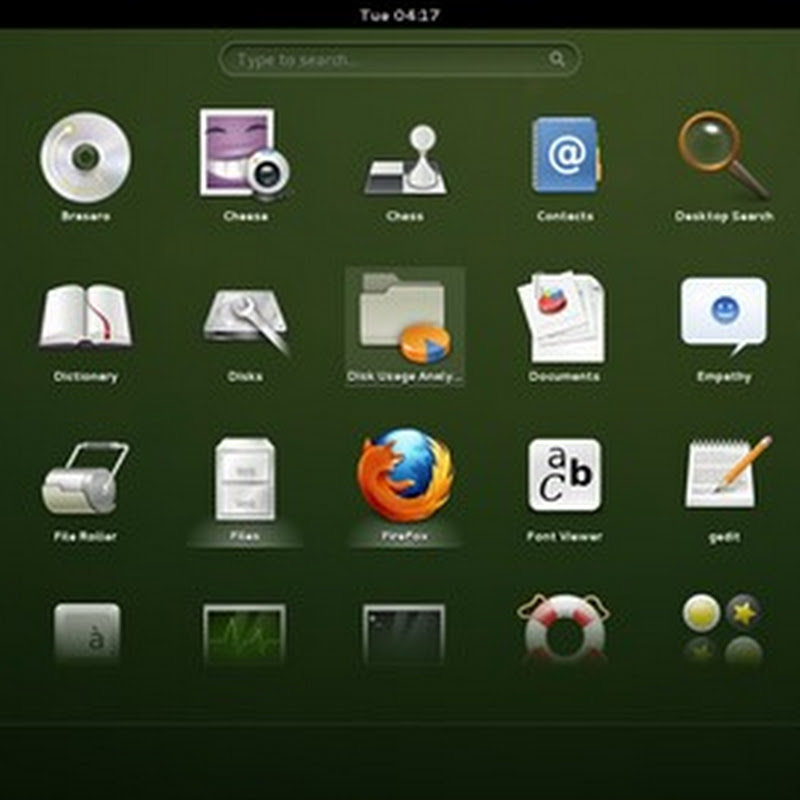The height and width of the screenshot is (800, 800).
Task: Click the Font Viewer label text
Action: 564,536
